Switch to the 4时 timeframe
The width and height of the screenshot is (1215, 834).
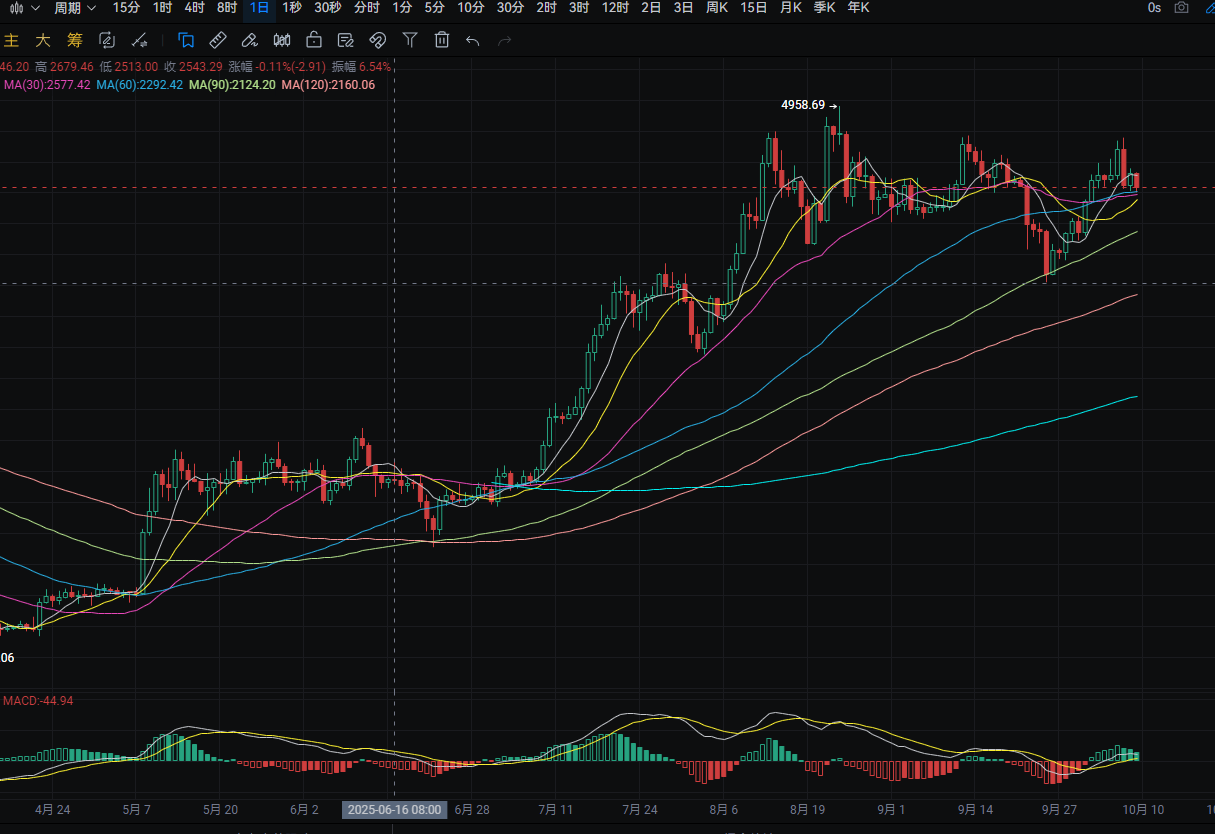tap(194, 8)
